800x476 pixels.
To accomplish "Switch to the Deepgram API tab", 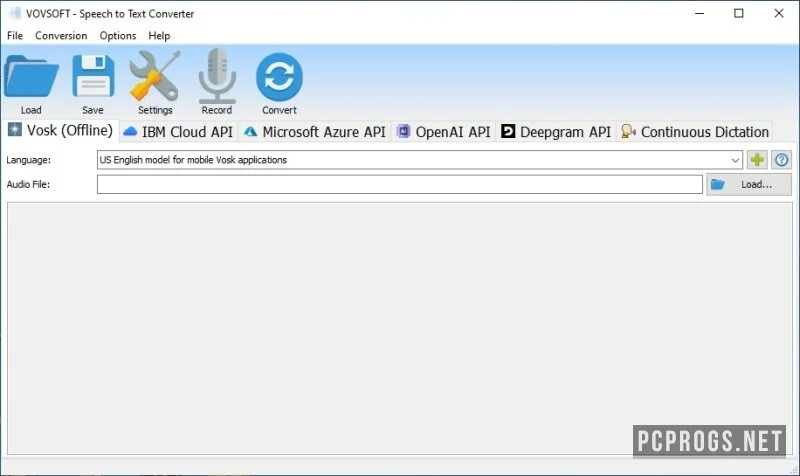I will point(556,132).
